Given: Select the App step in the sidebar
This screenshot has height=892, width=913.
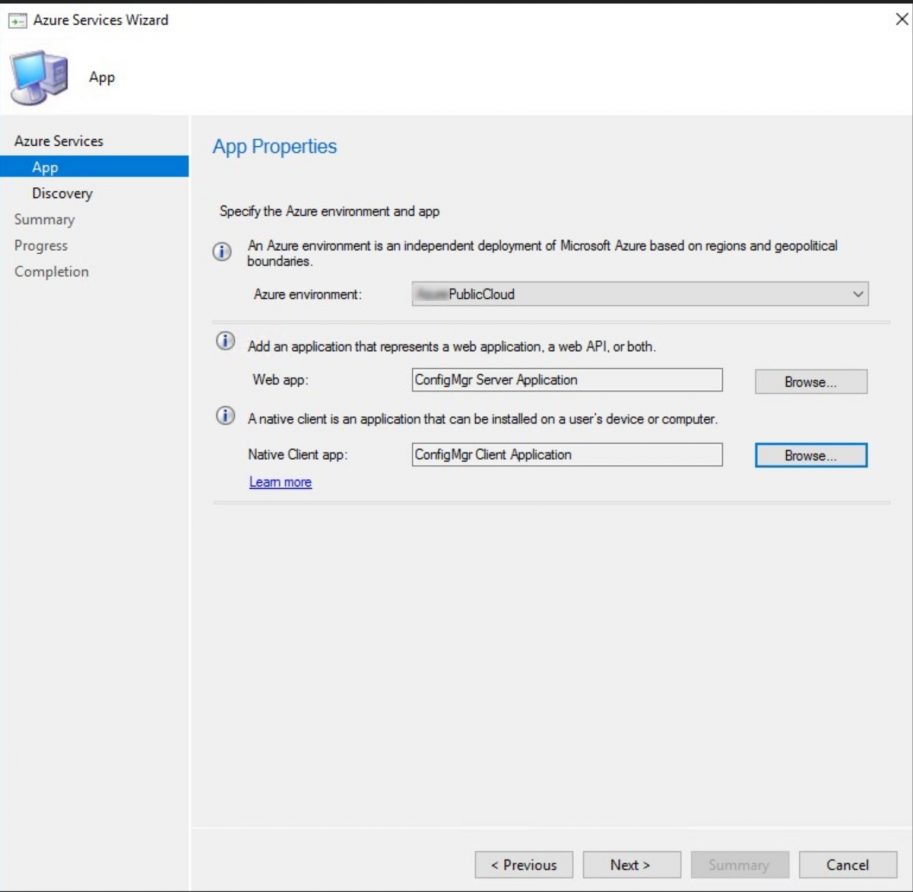Looking at the screenshot, I should click(44, 167).
